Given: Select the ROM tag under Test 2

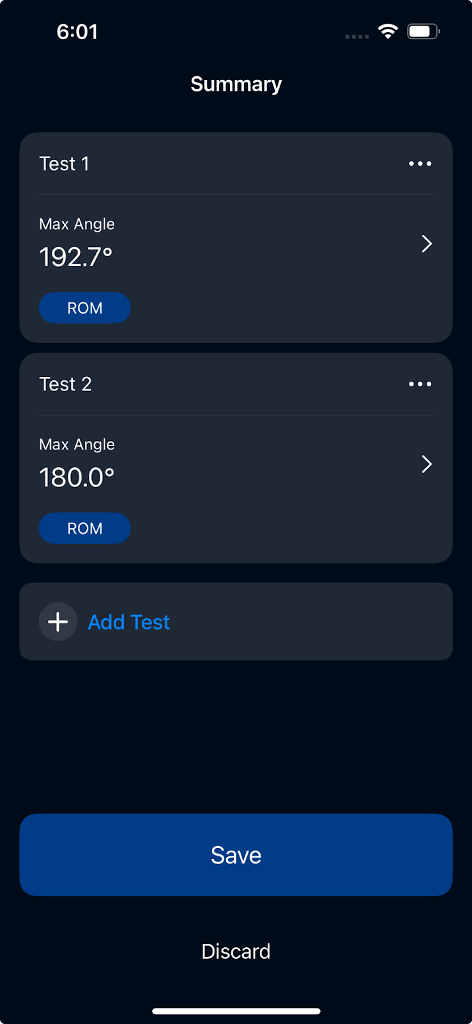Looking at the screenshot, I should pyautogui.click(x=85, y=528).
